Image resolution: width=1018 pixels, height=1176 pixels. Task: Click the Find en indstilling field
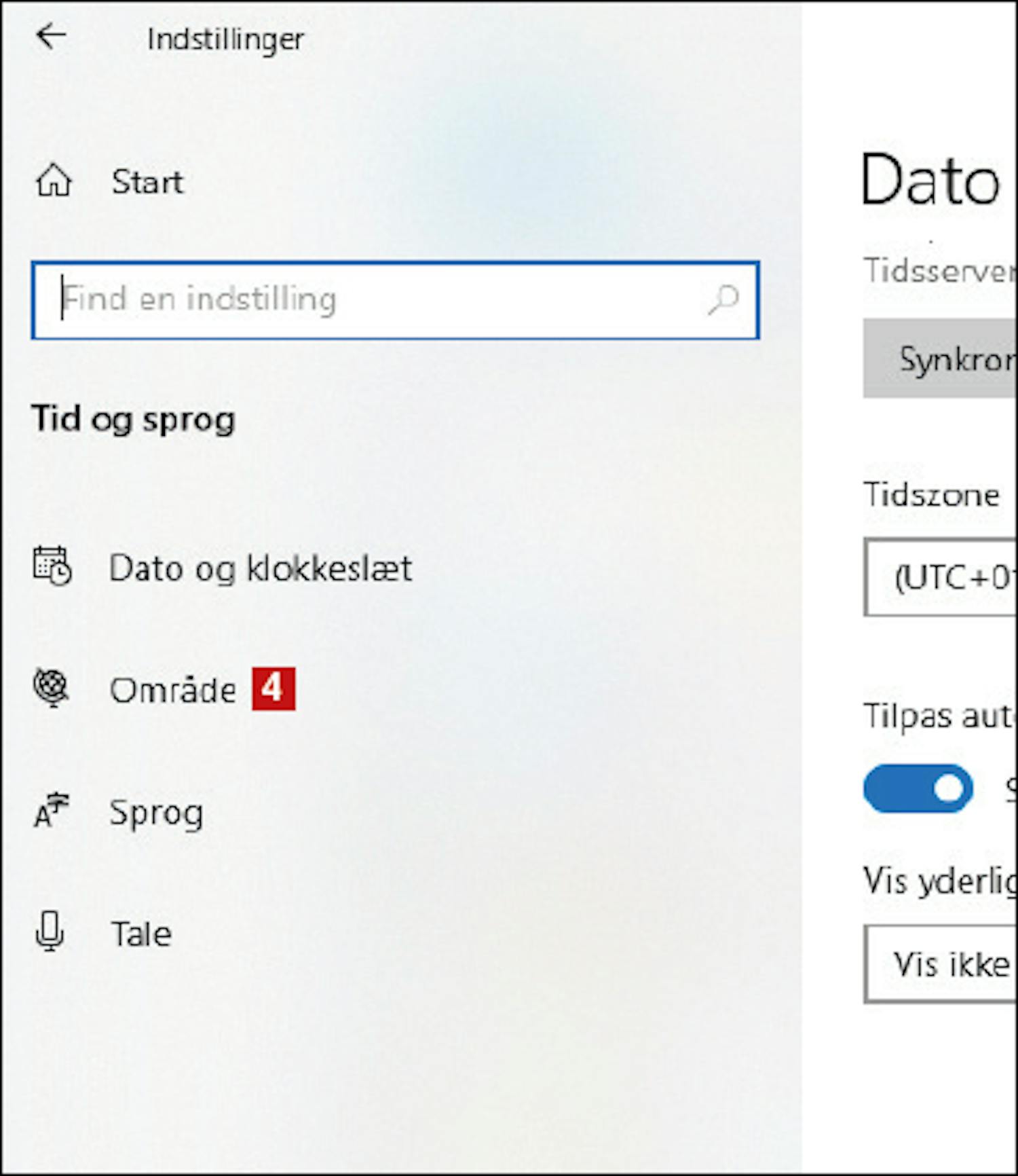pos(395,299)
